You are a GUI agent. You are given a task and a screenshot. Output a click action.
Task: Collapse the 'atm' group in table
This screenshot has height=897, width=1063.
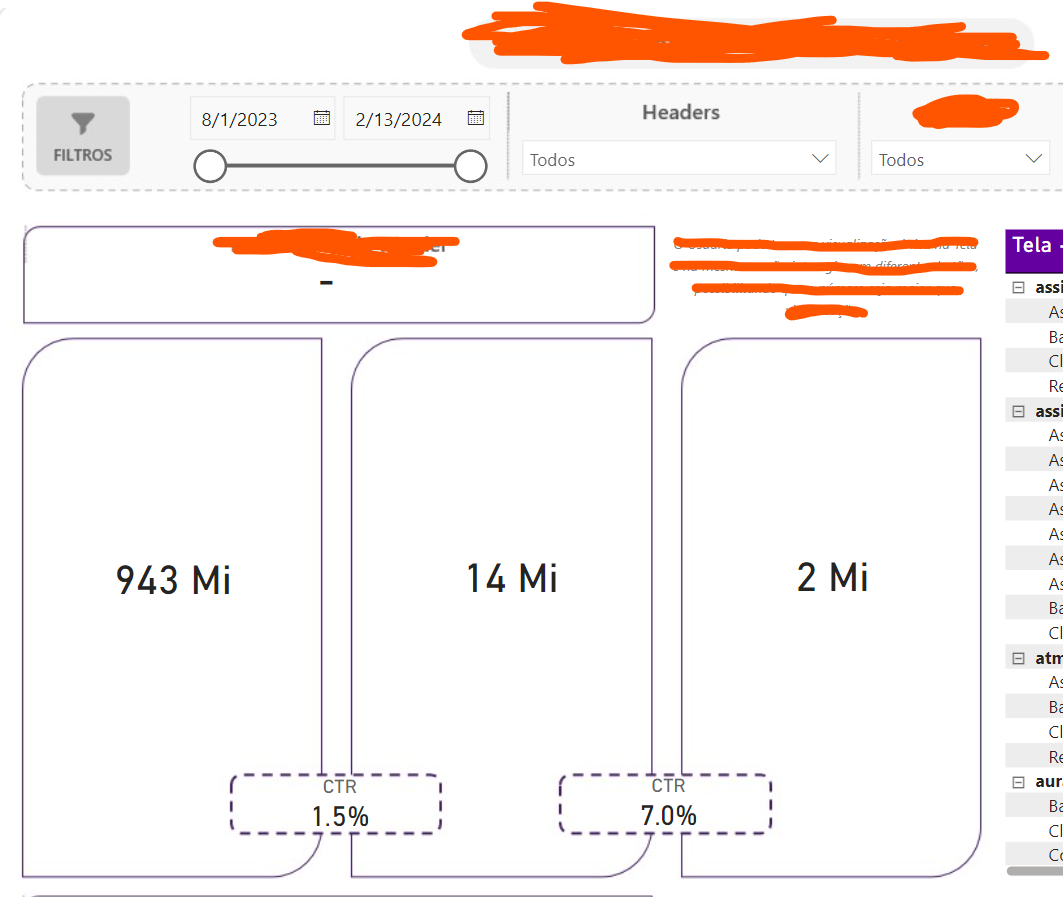coord(1018,658)
